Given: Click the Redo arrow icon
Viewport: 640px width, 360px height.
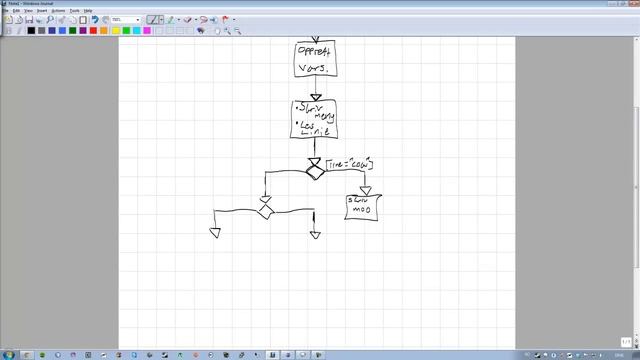Looking at the screenshot, I should click(x=105, y=20).
